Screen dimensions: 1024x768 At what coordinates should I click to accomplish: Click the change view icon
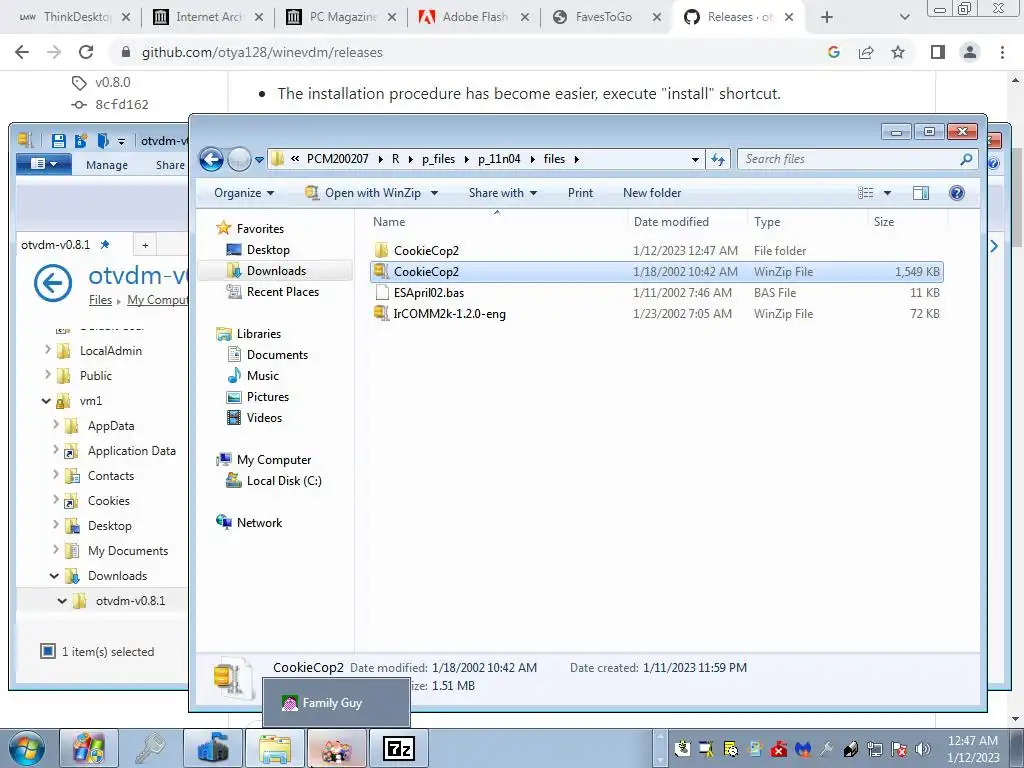(865, 193)
